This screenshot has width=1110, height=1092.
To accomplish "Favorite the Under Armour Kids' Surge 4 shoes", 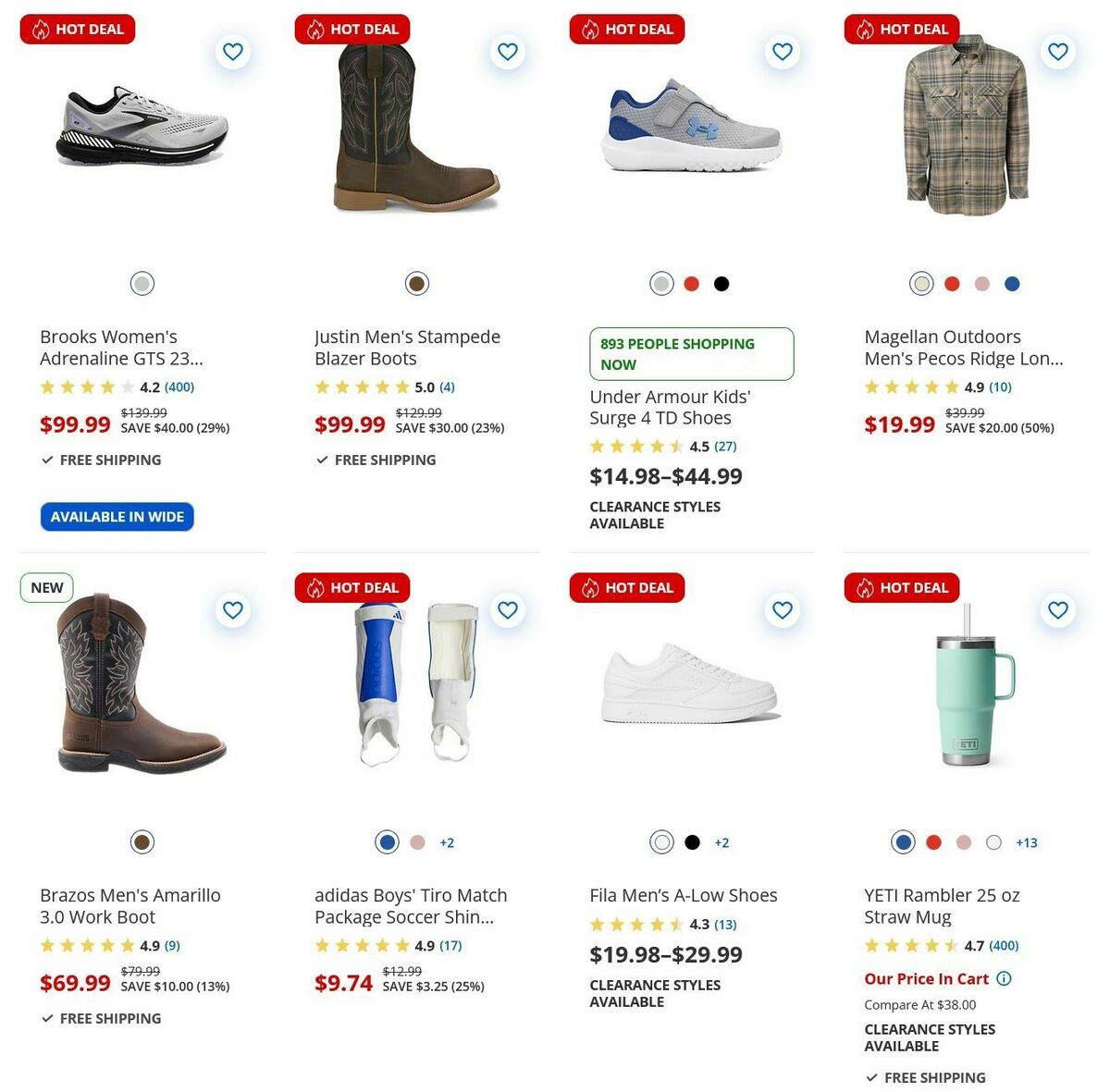I will (783, 52).
